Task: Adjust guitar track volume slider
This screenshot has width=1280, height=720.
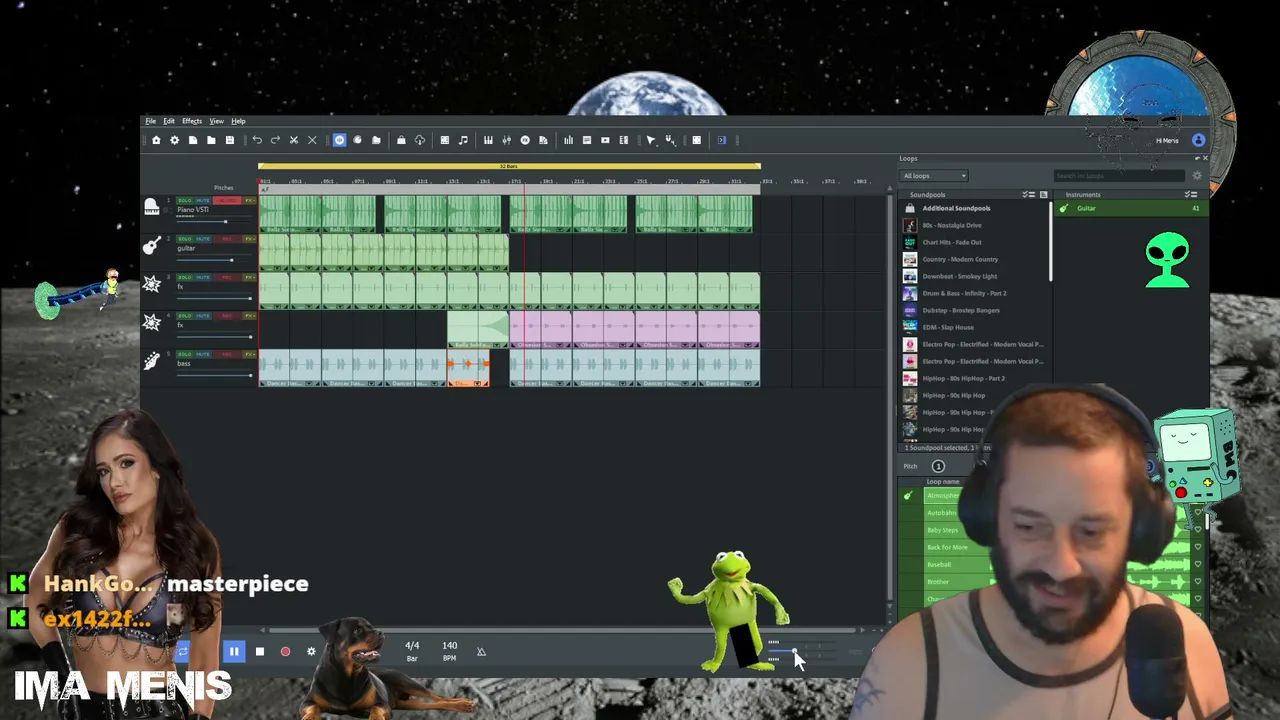Action: click(x=215, y=260)
